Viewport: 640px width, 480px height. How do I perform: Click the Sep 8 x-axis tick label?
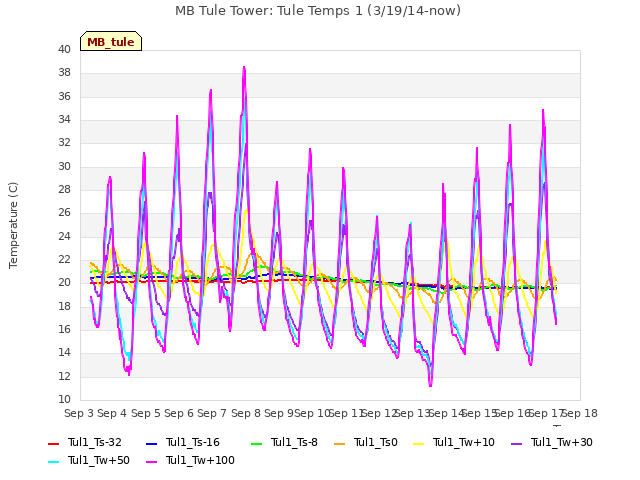pyautogui.click(x=245, y=413)
